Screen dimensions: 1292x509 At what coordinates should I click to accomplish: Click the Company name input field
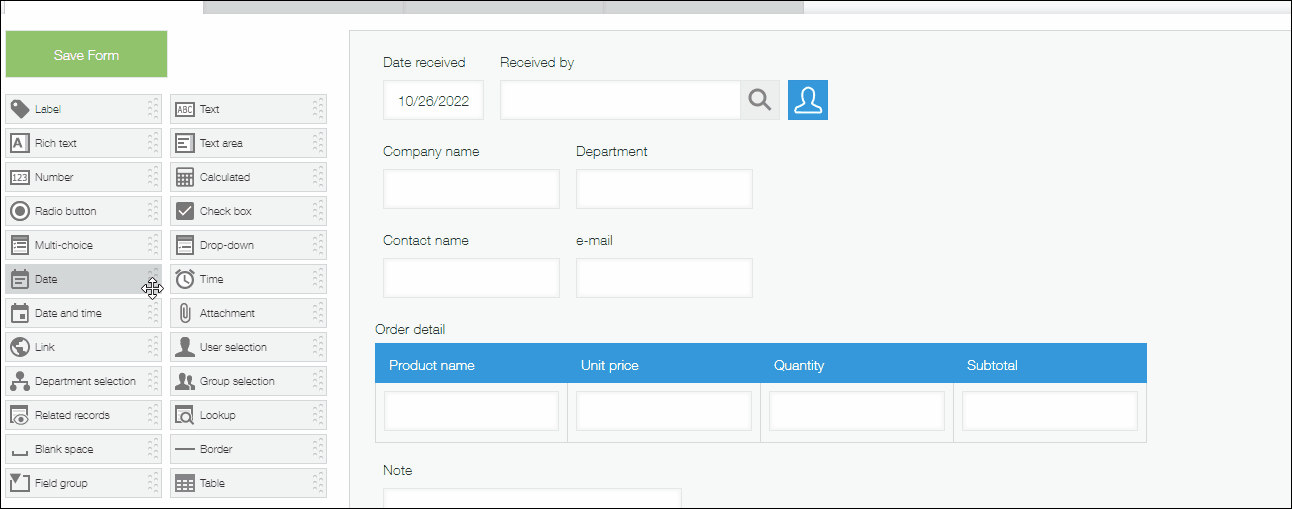point(471,189)
